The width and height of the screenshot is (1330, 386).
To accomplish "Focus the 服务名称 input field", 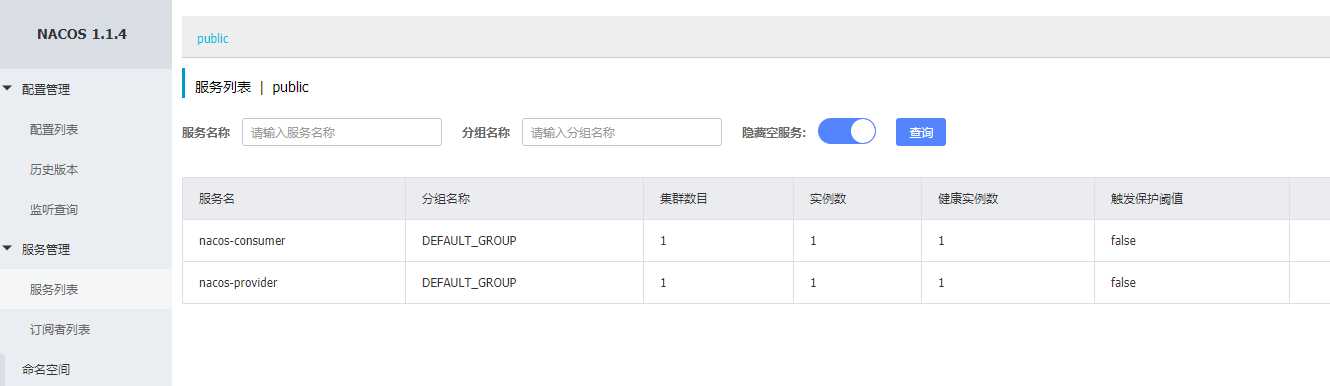I will [342, 132].
